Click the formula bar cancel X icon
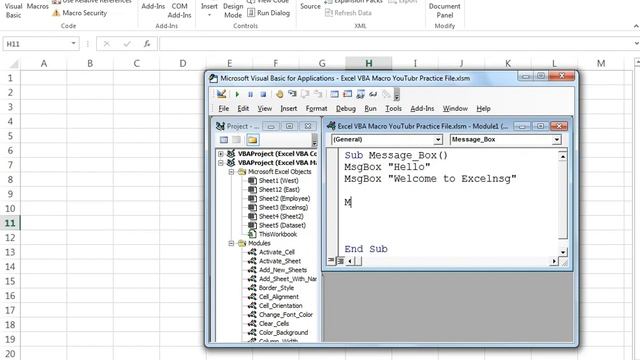This screenshot has width=640, height=360. tap(107, 44)
